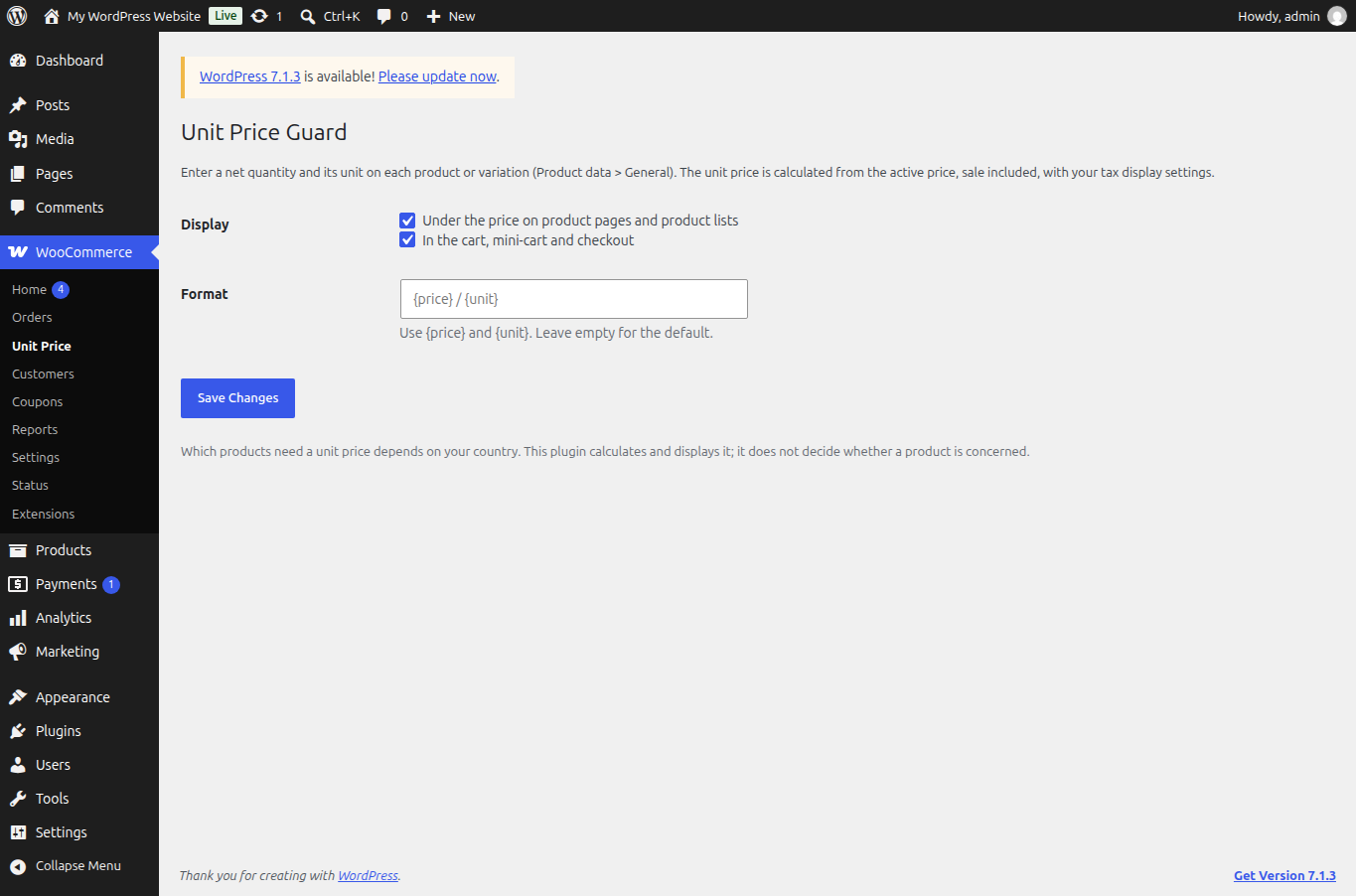Open the Extensions submenu item

44,515
